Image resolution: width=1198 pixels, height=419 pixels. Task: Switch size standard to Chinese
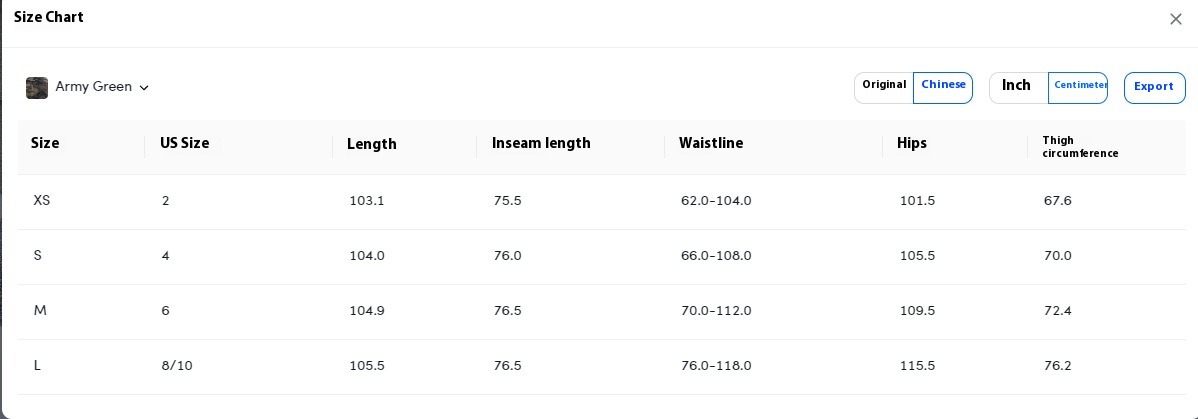tap(943, 85)
